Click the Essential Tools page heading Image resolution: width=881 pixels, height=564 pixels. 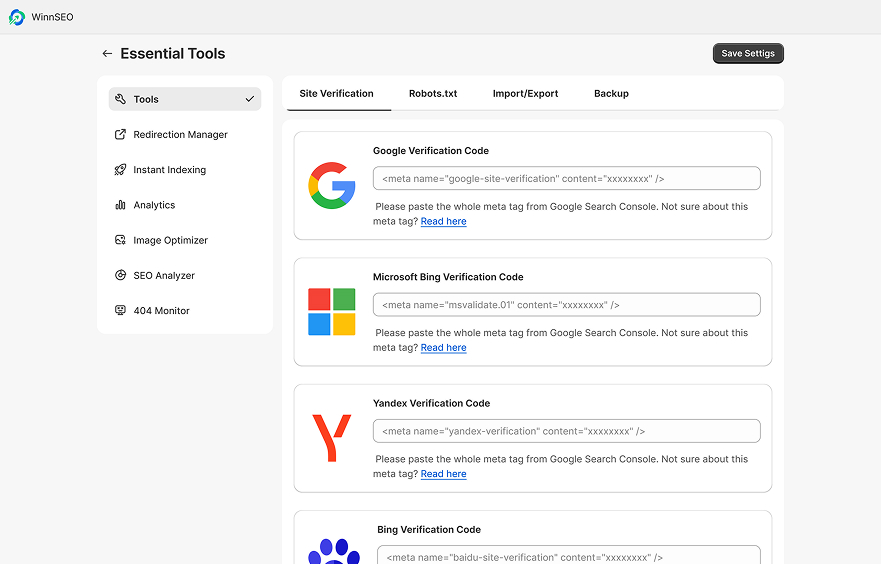172,53
